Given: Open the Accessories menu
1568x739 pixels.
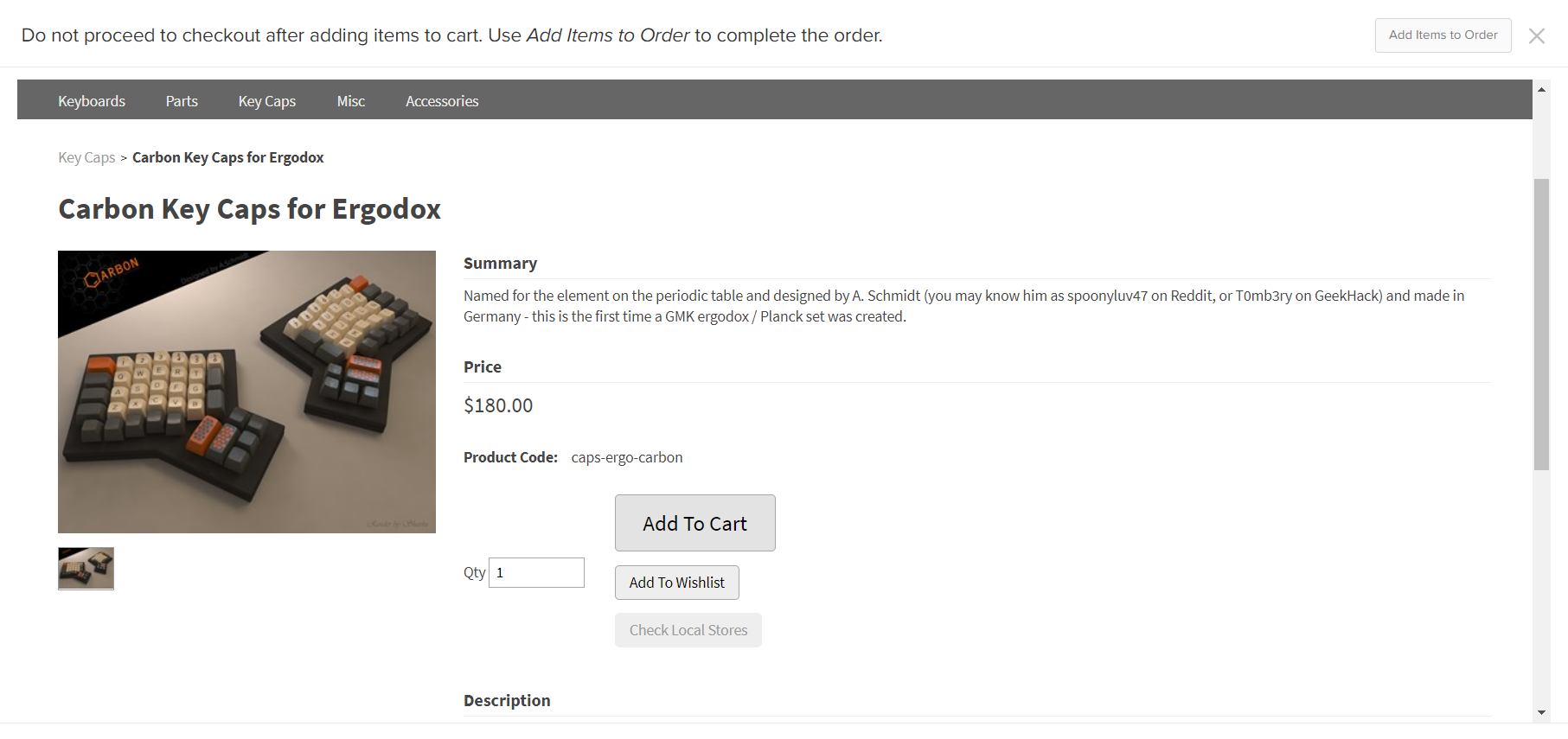Looking at the screenshot, I should coord(442,101).
